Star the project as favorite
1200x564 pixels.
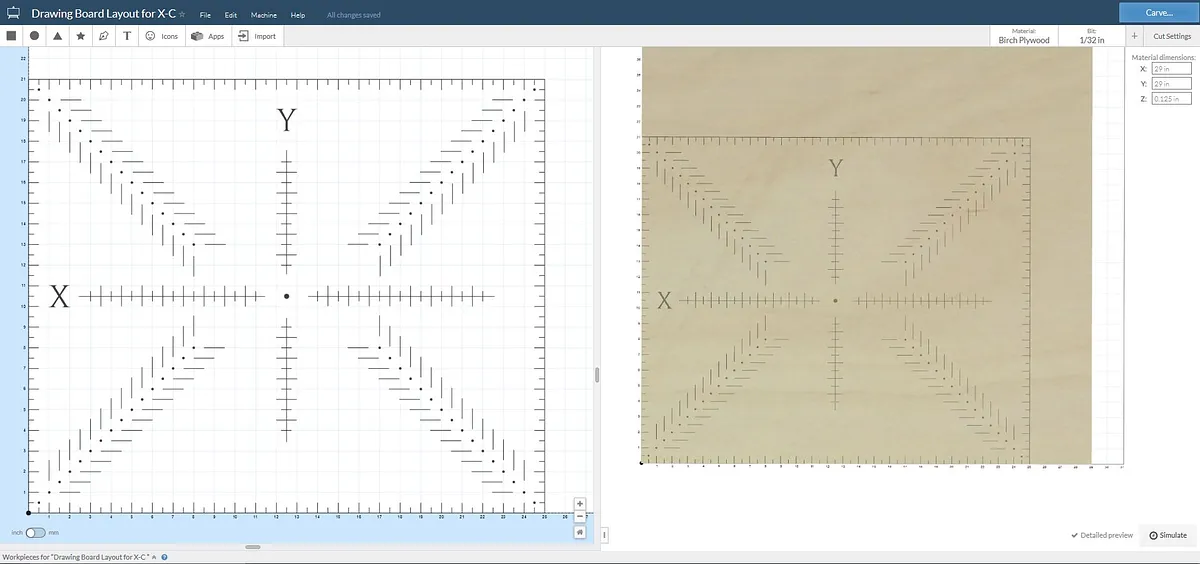tap(182, 15)
